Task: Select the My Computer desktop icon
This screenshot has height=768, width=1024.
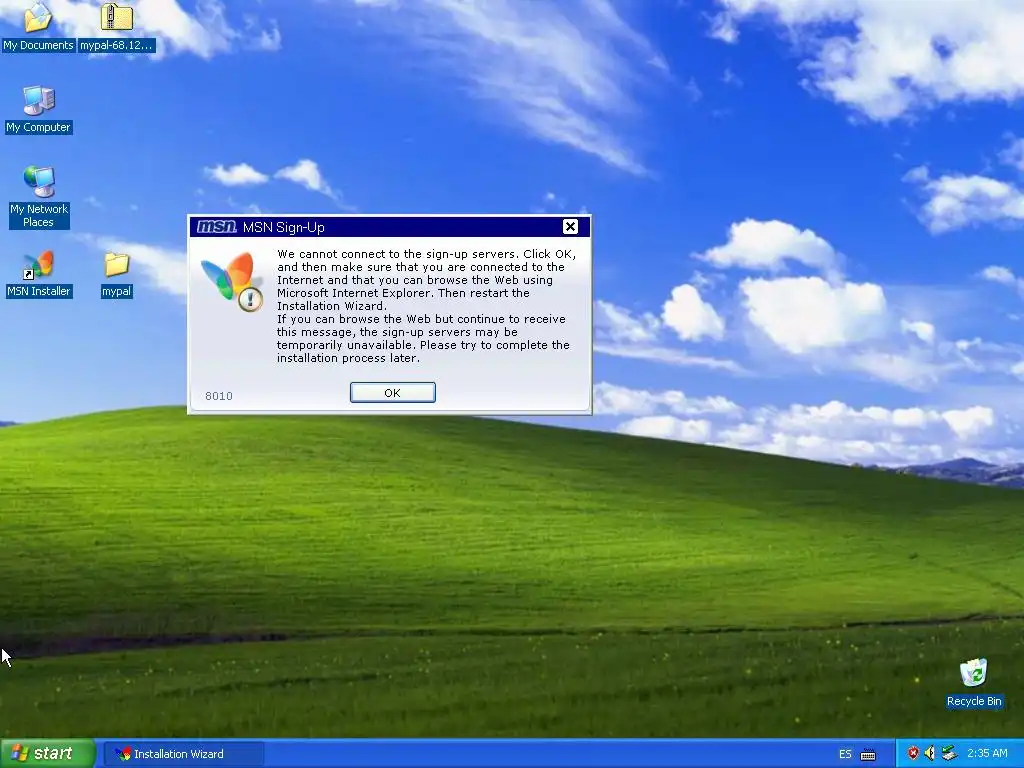Action: (x=39, y=109)
